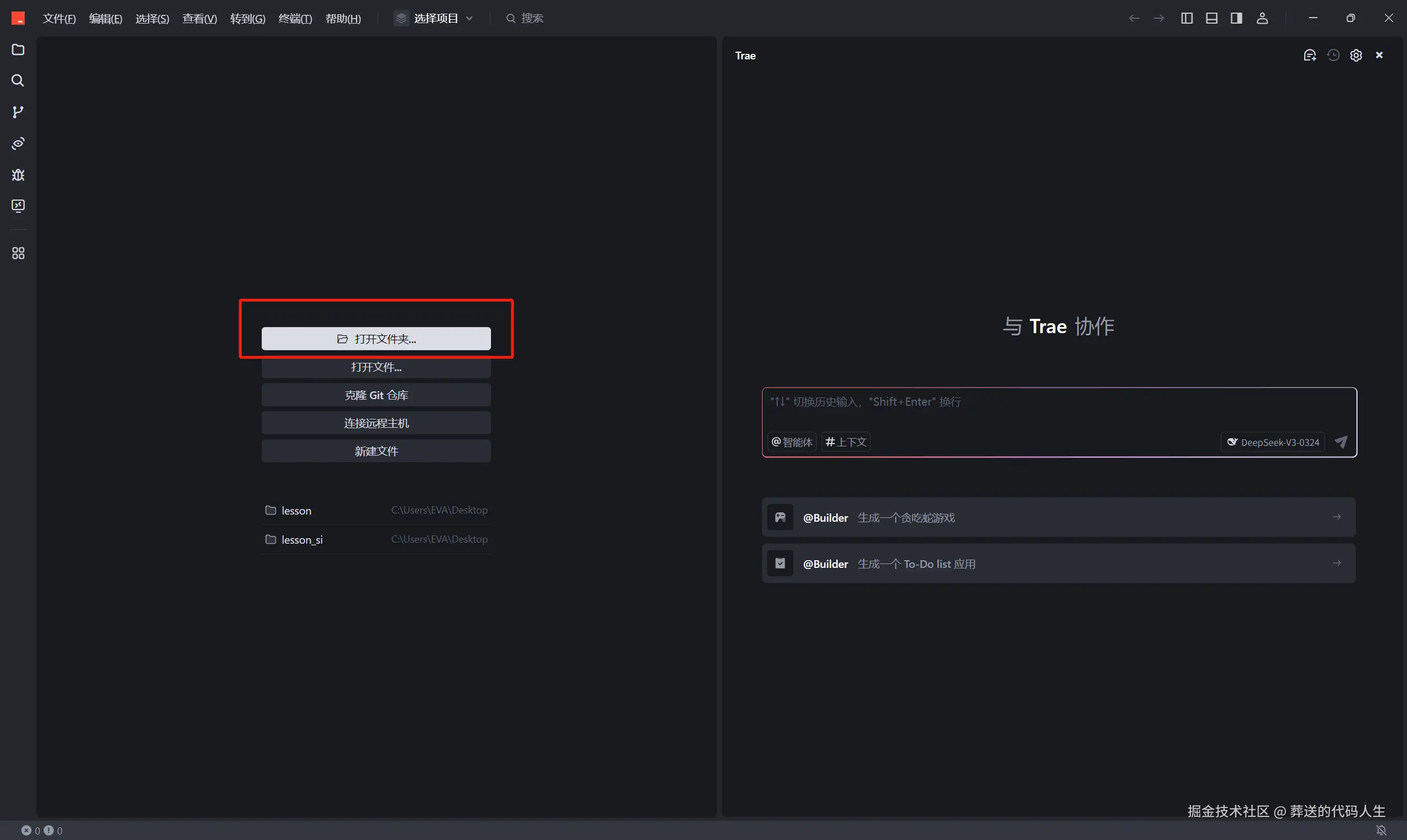Open the Source Control branch icon
This screenshot has height=840, width=1407.
point(18,112)
